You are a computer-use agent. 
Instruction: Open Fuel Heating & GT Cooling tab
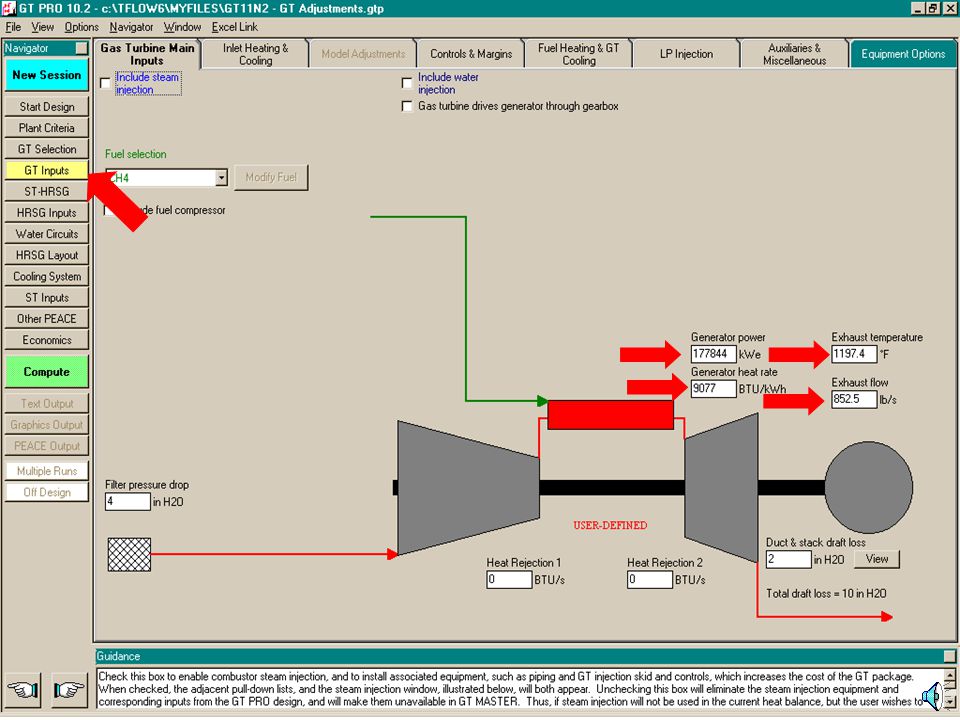[x=579, y=54]
